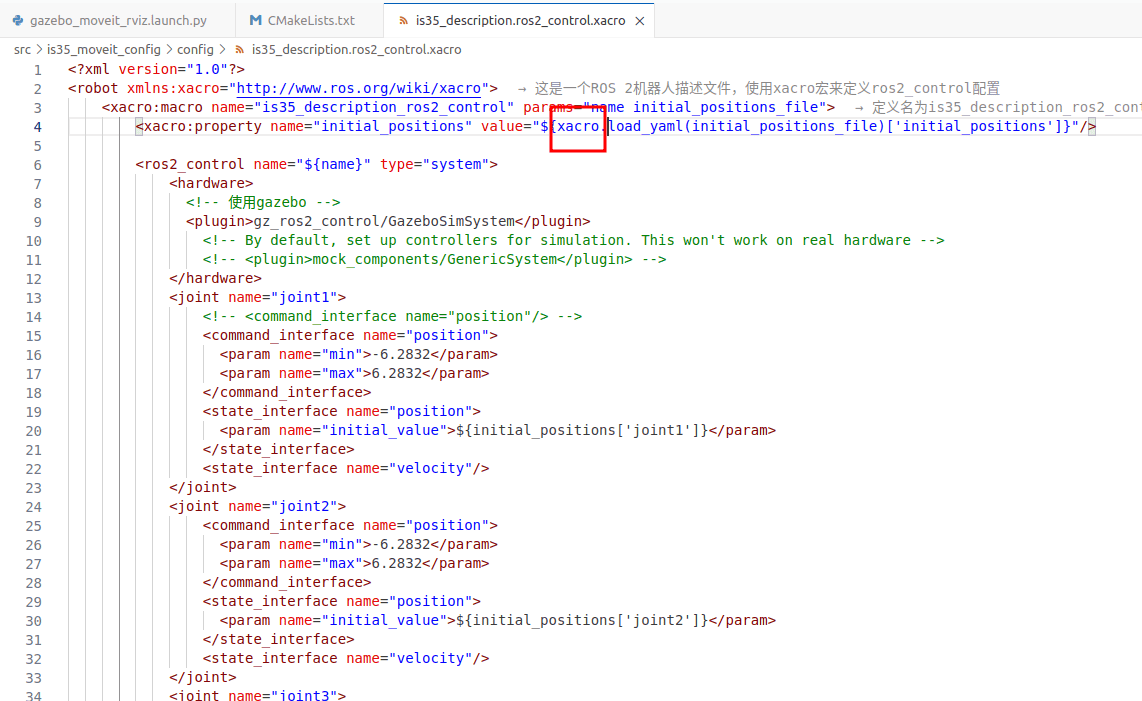The width and height of the screenshot is (1142, 701).
Task: Click the orange xacro file icon on active tab
Action: tap(402, 20)
